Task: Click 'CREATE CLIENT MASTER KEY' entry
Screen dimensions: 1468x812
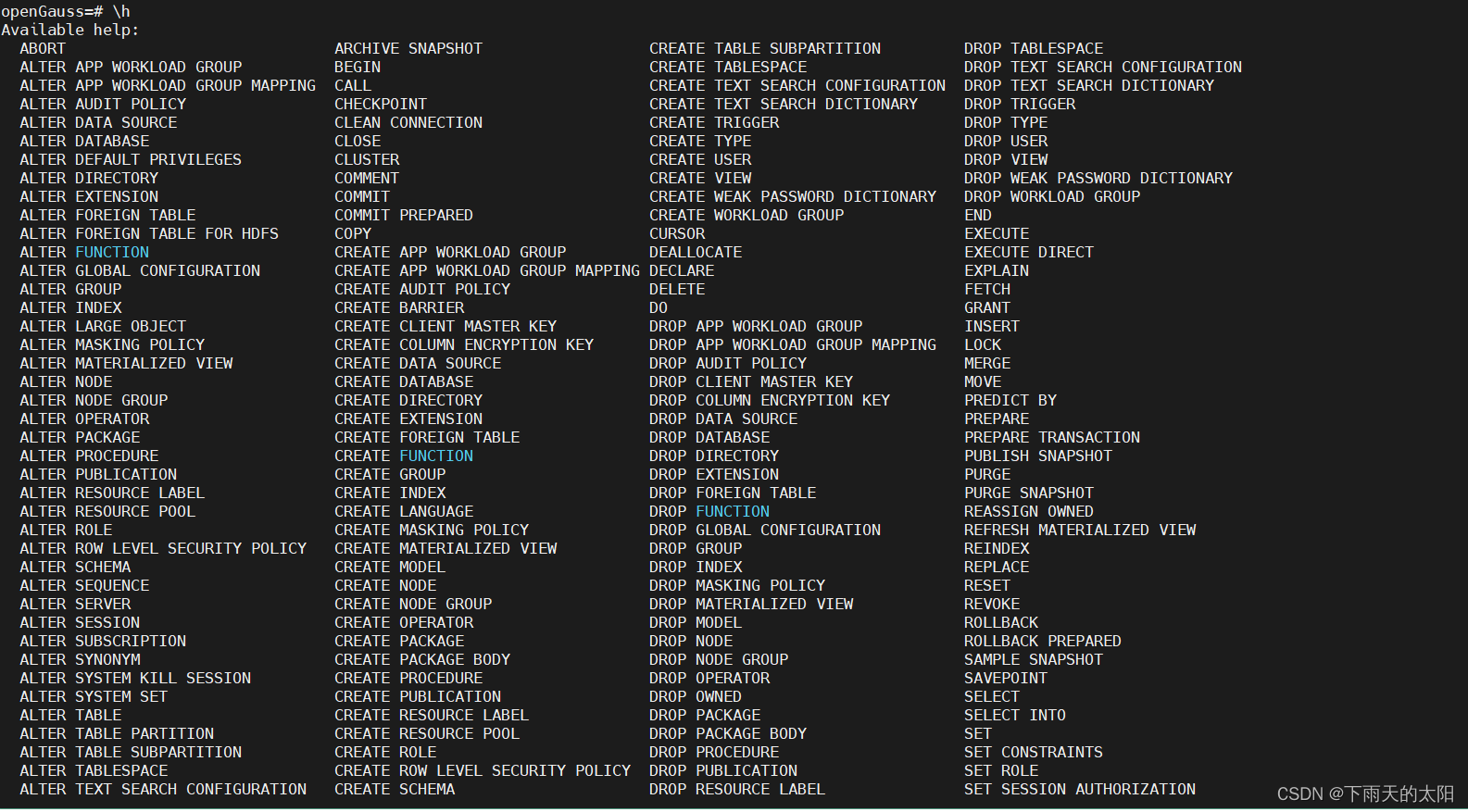Action: (x=445, y=326)
